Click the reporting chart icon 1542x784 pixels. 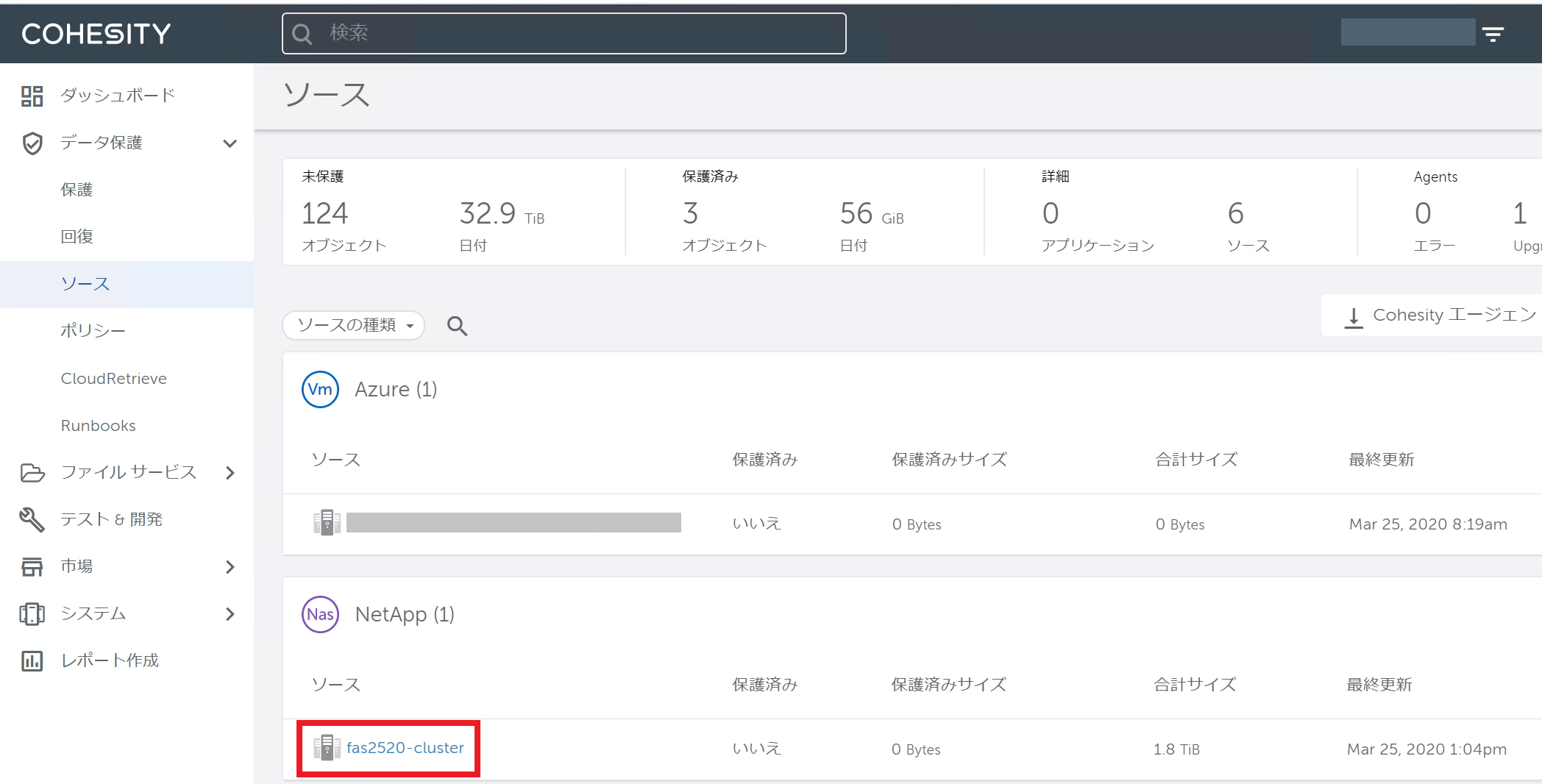[32, 660]
